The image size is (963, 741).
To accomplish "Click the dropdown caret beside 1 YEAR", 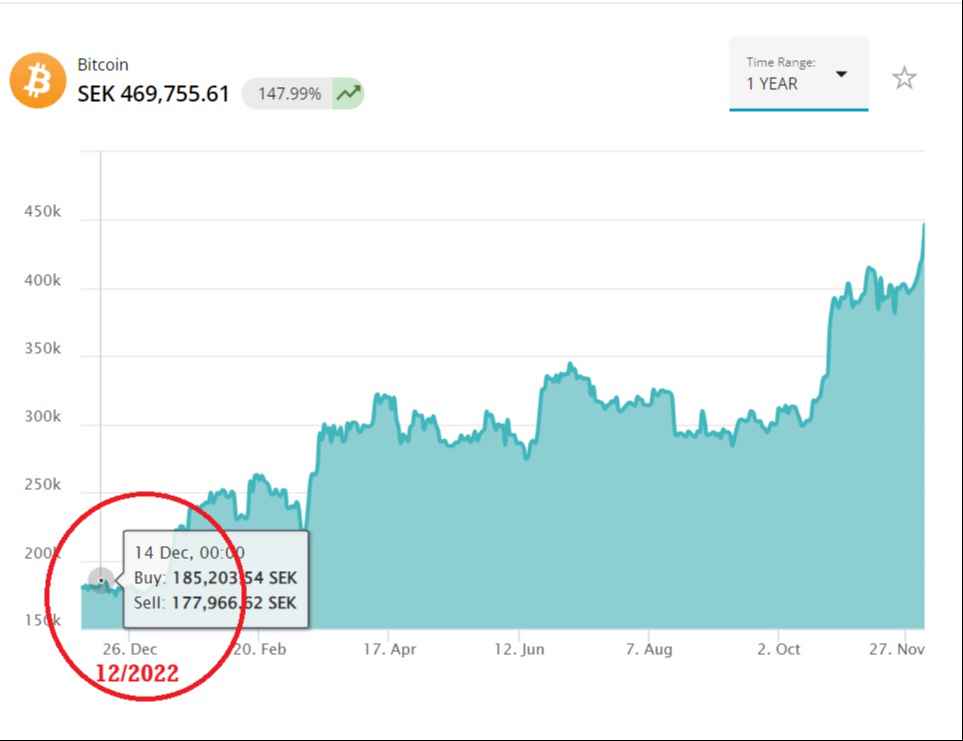I will coord(841,75).
